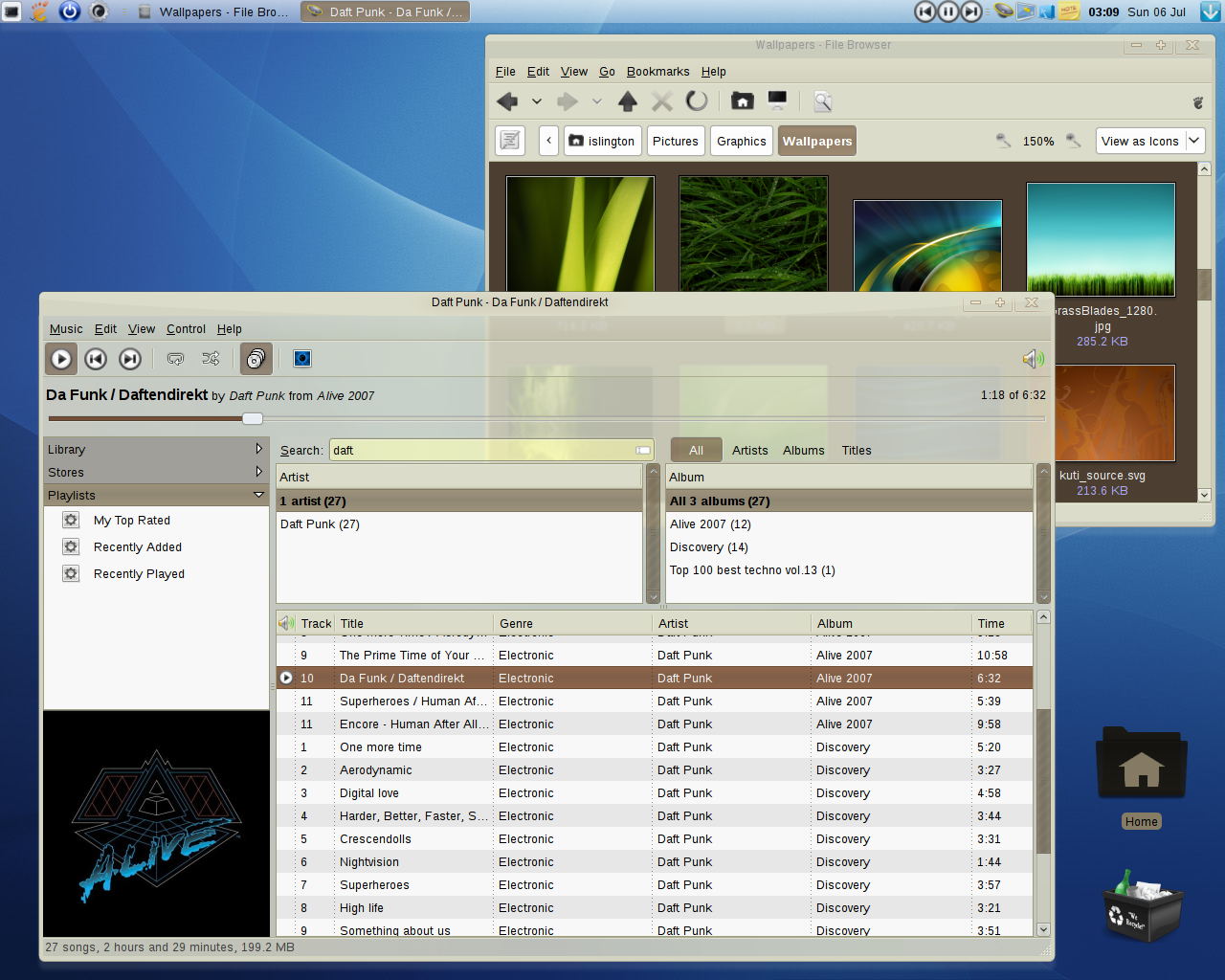Skip to the next track

click(130, 359)
